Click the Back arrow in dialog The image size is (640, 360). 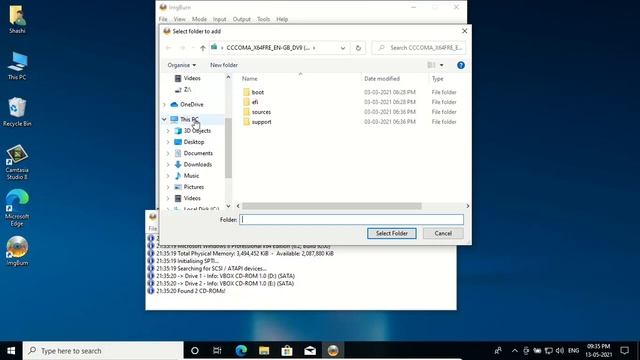tap(168, 48)
